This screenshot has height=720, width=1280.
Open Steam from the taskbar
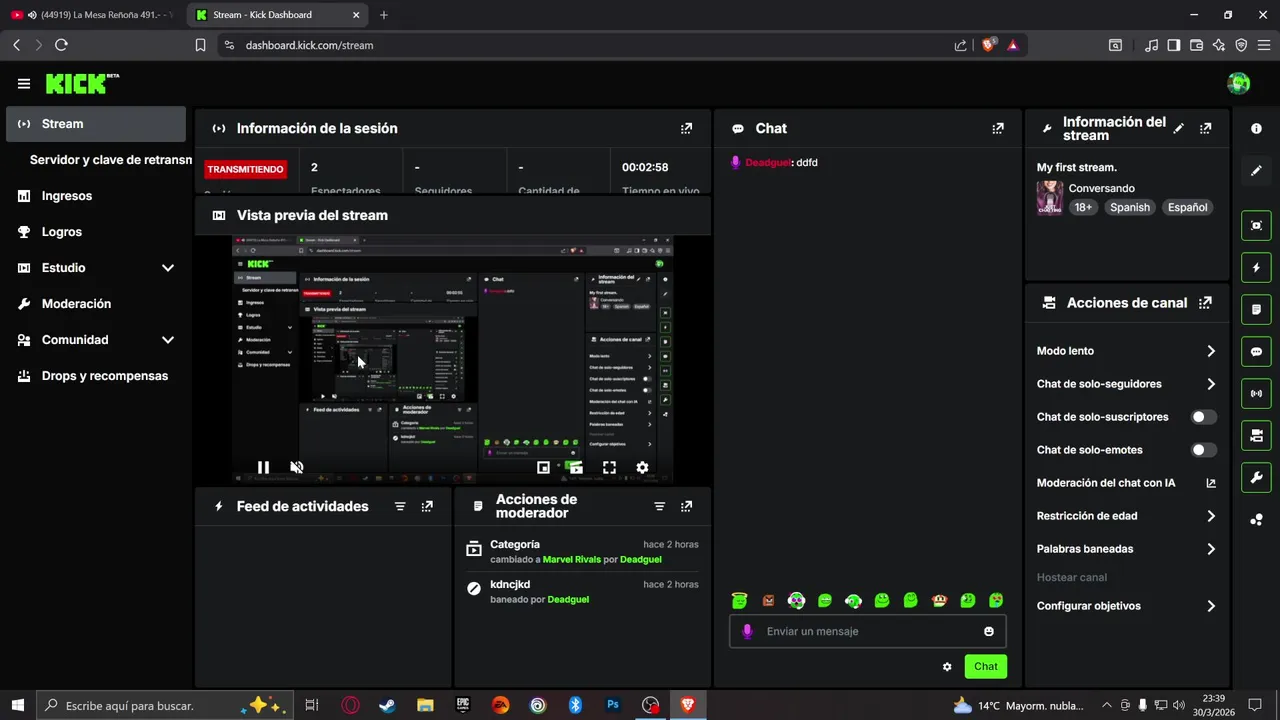(387, 705)
